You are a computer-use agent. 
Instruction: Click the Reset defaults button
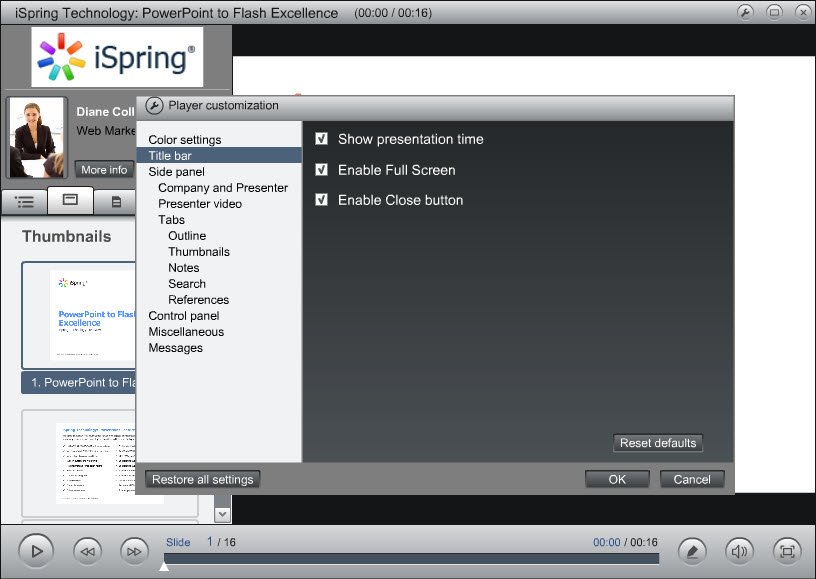pyautogui.click(x=658, y=443)
